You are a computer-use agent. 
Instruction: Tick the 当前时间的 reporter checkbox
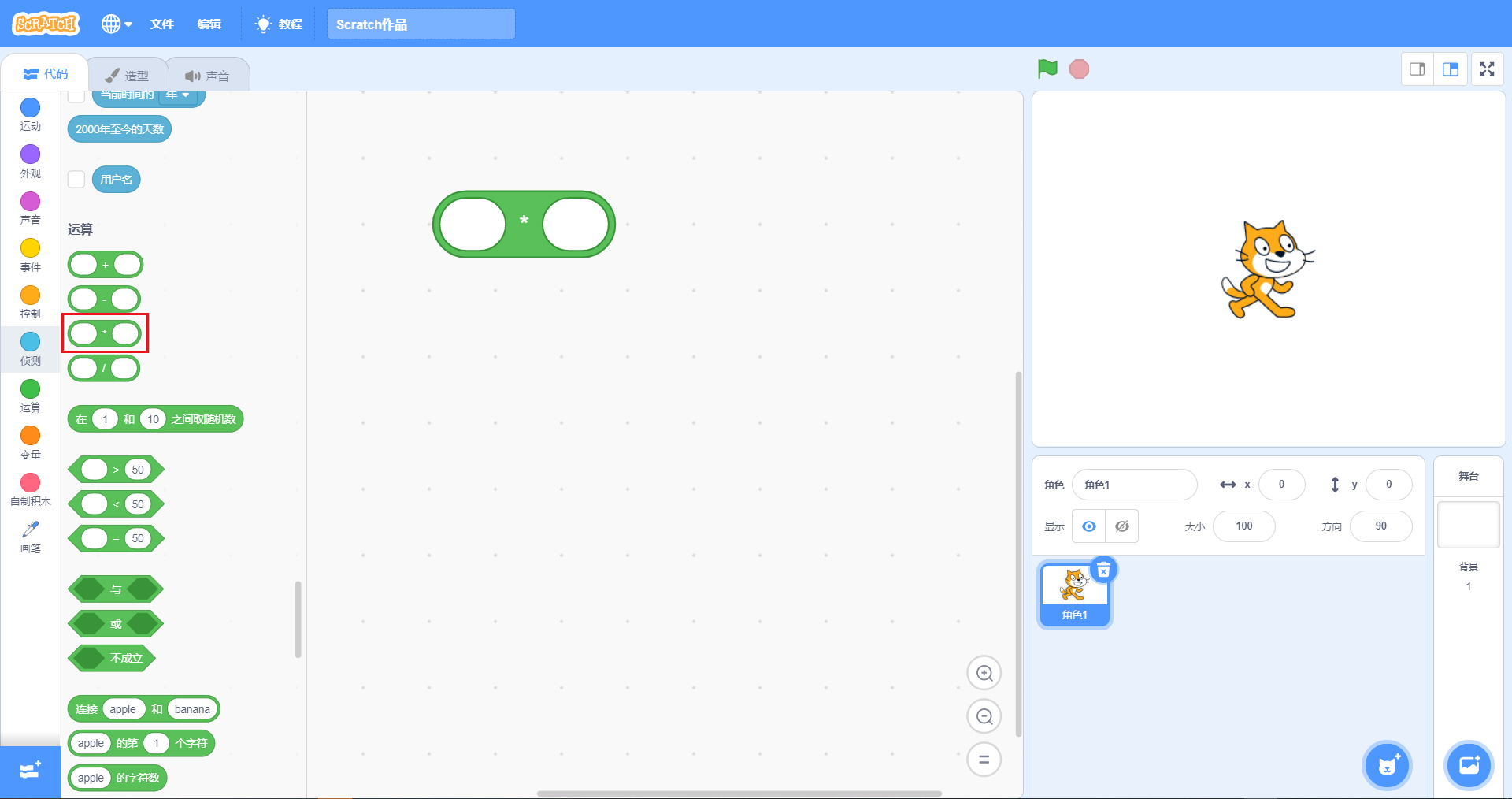pyautogui.click(x=76, y=96)
